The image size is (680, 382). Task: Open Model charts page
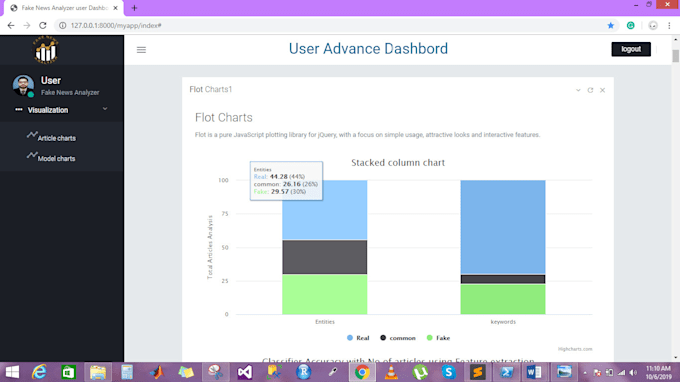click(56, 159)
